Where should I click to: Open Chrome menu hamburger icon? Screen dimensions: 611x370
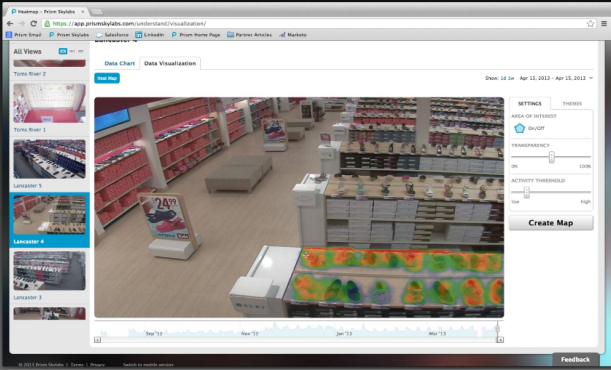tap(604, 24)
